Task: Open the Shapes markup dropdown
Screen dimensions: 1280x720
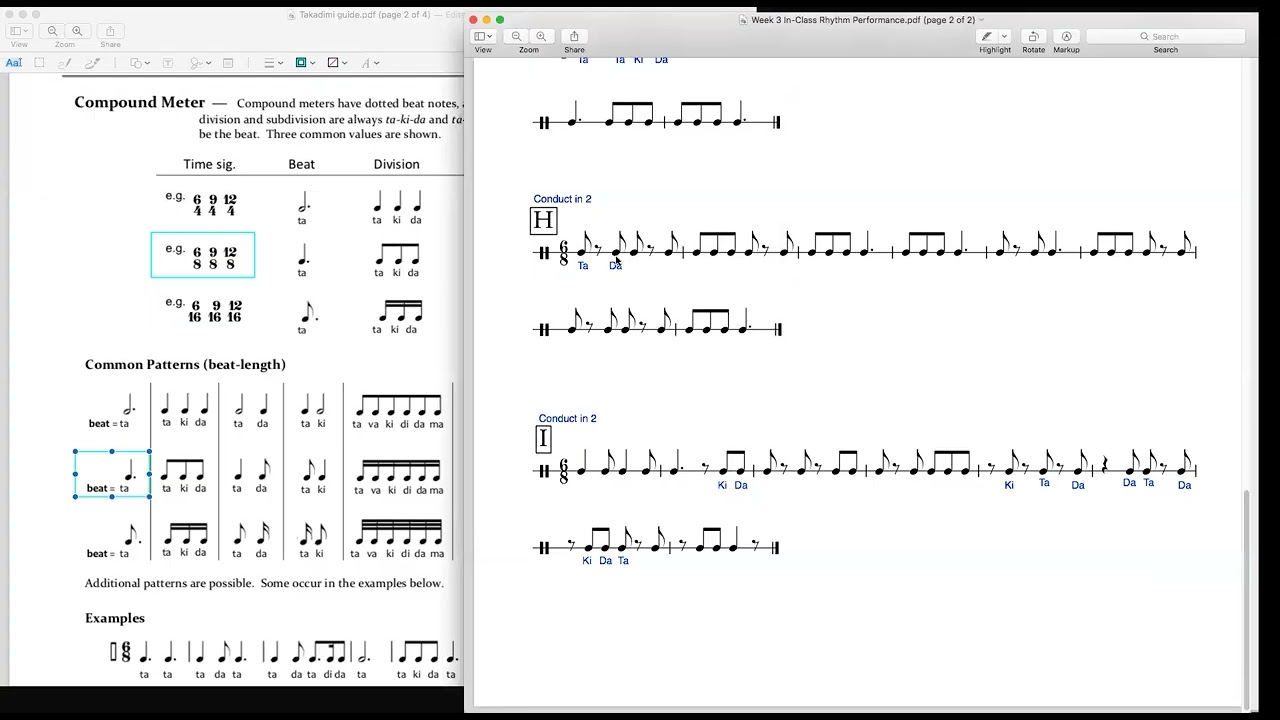Action: point(140,63)
